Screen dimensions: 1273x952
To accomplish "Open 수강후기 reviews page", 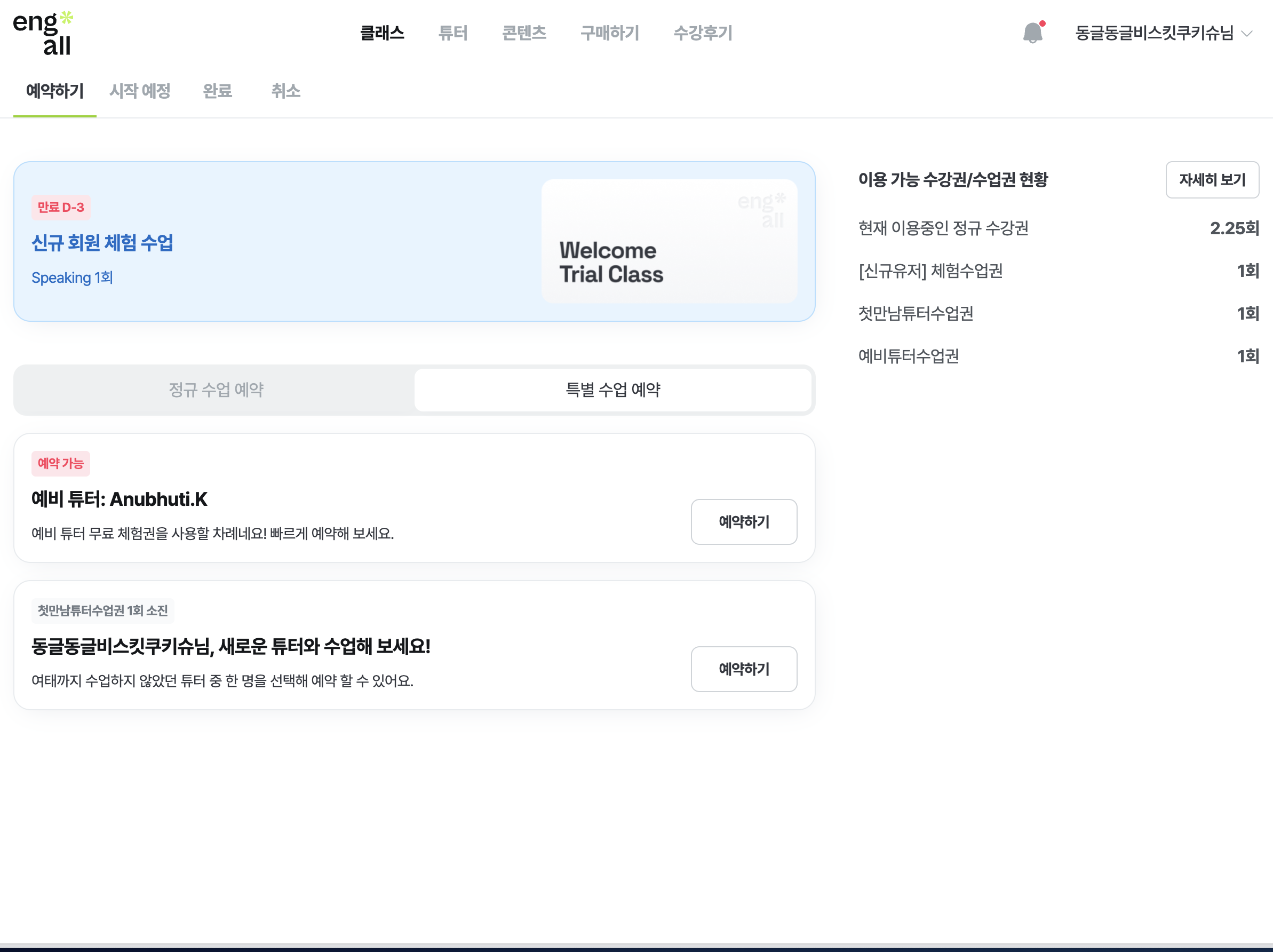I will (x=703, y=33).
